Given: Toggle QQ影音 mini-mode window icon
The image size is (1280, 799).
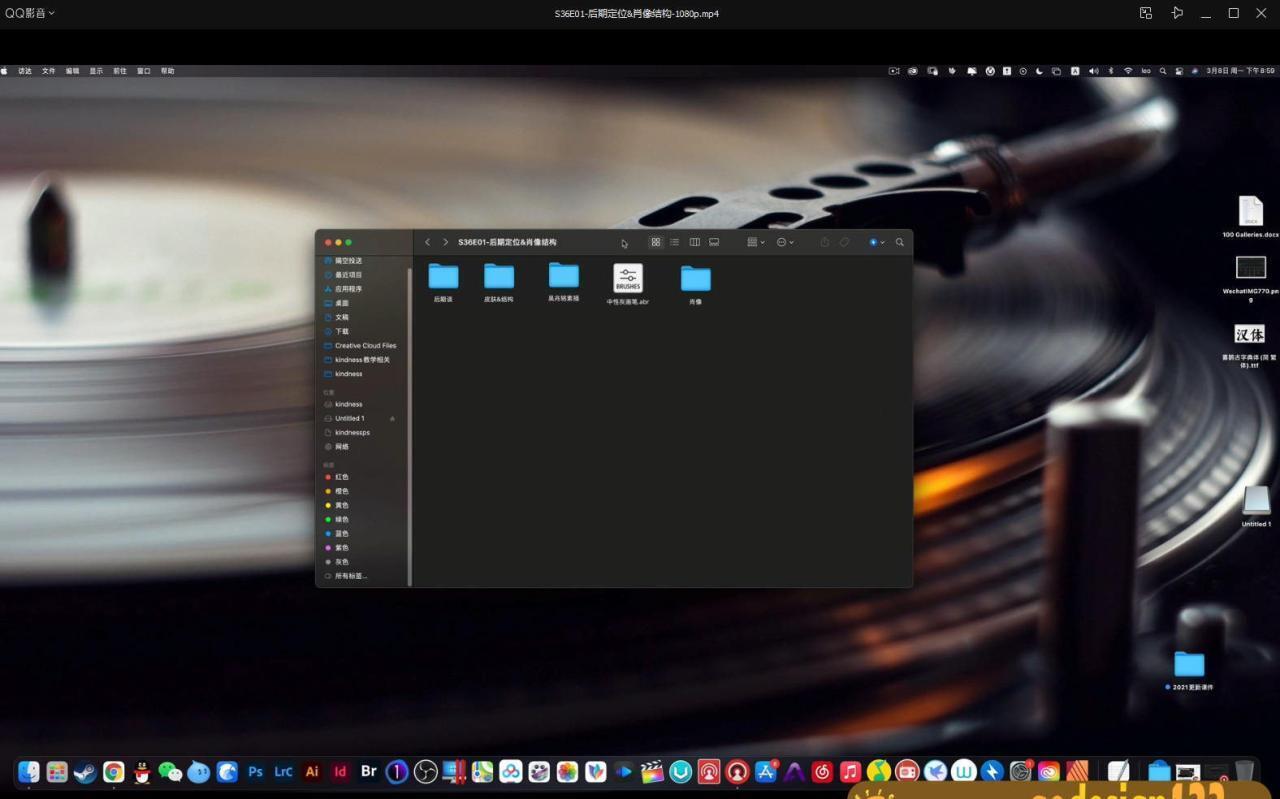Looking at the screenshot, I should (x=1146, y=13).
